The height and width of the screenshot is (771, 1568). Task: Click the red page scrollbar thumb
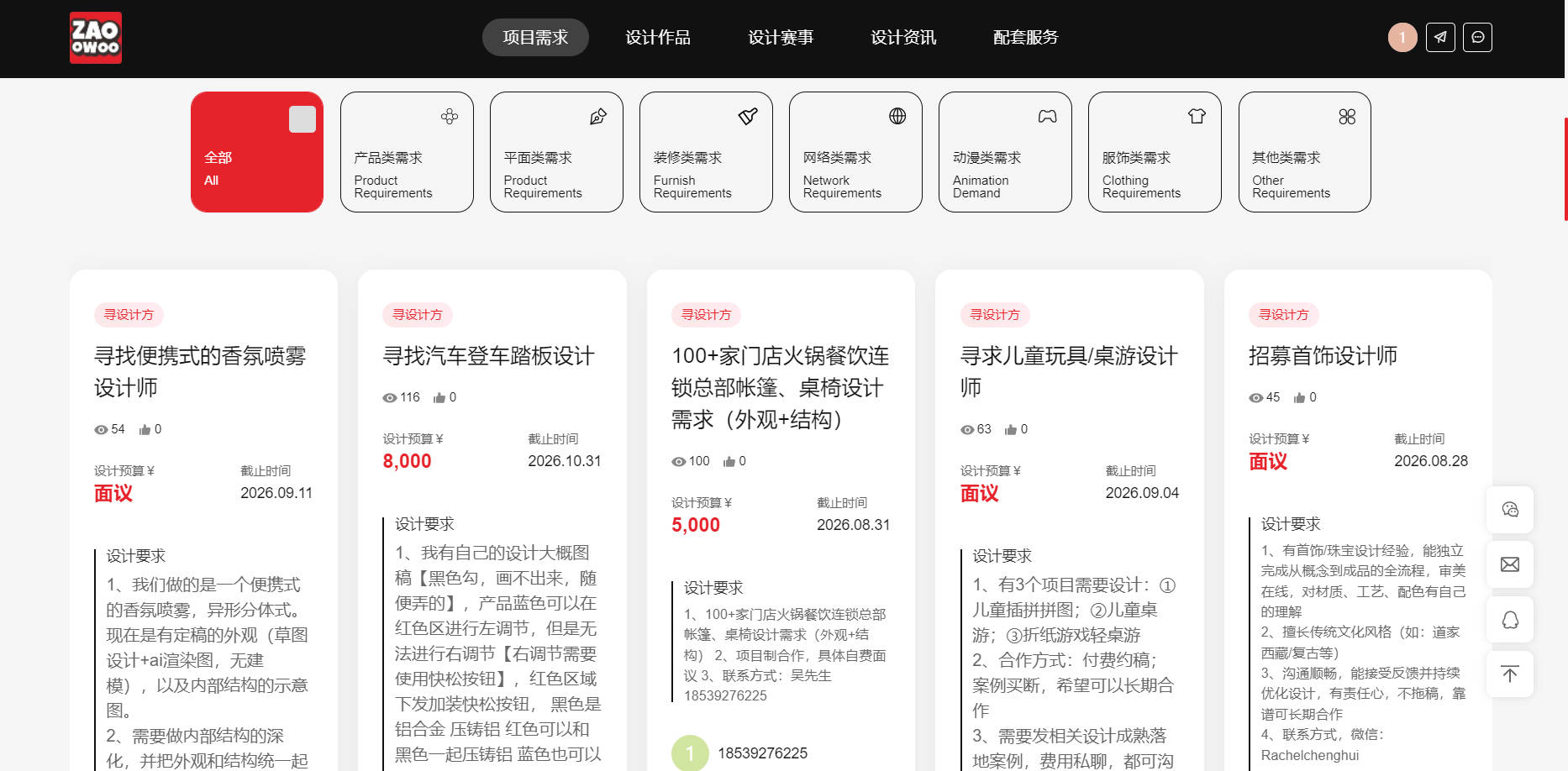(1565, 169)
